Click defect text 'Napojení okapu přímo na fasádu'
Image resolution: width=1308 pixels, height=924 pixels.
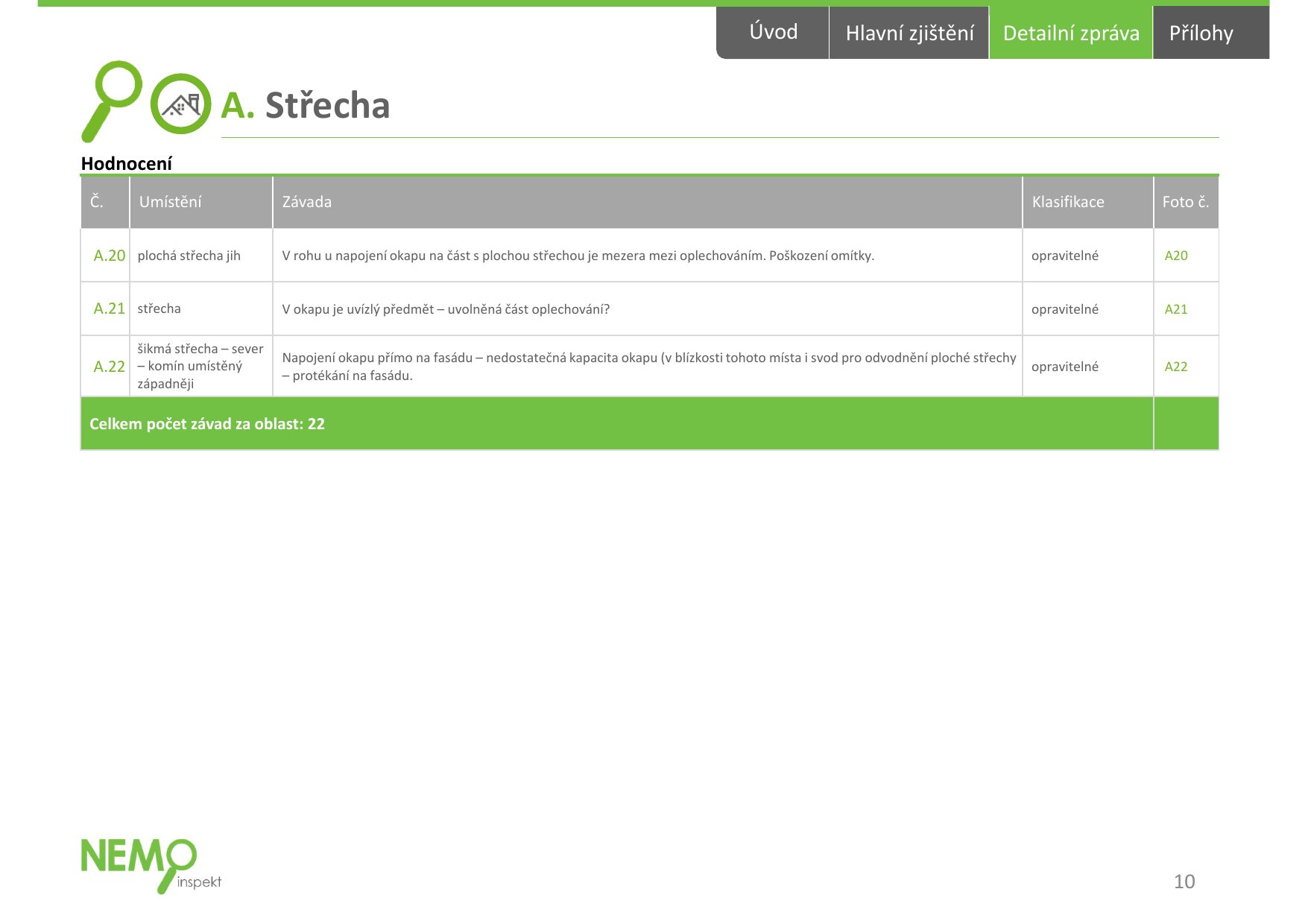pos(648,367)
